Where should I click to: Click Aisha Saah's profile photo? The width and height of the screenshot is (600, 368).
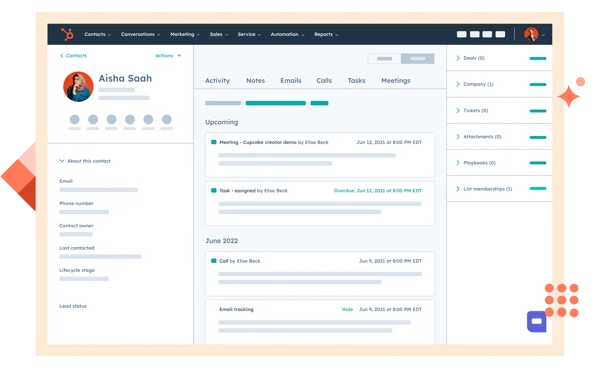(78, 87)
